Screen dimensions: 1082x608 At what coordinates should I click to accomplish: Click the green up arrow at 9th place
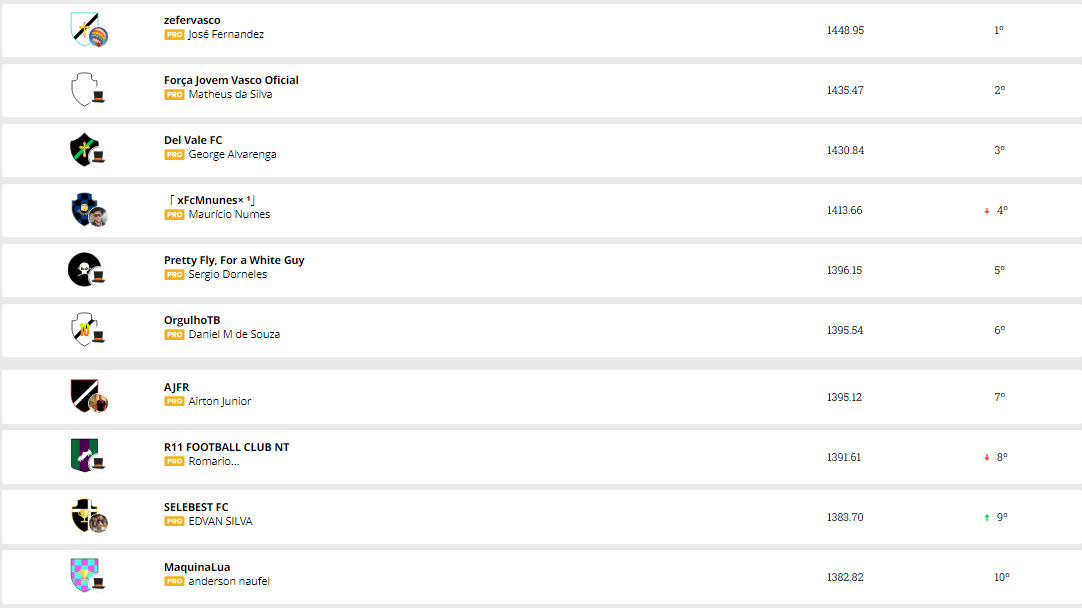[987, 518]
